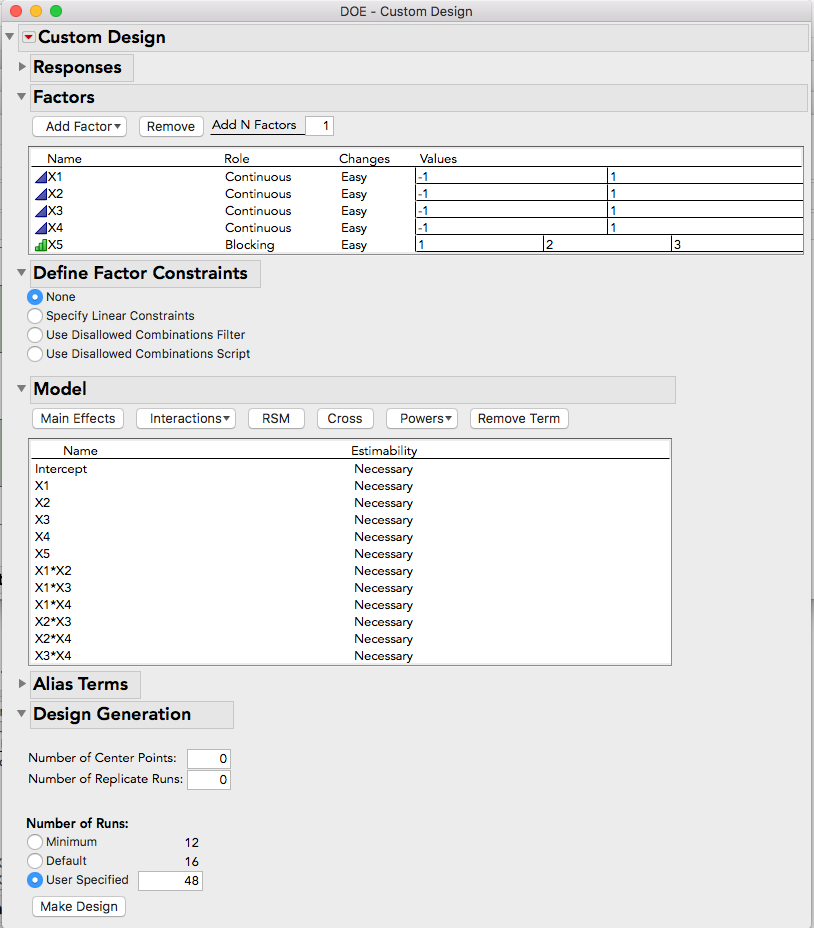The image size is (814, 928).
Task: Click the blue continuous icon next to X1
Action: point(41,177)
